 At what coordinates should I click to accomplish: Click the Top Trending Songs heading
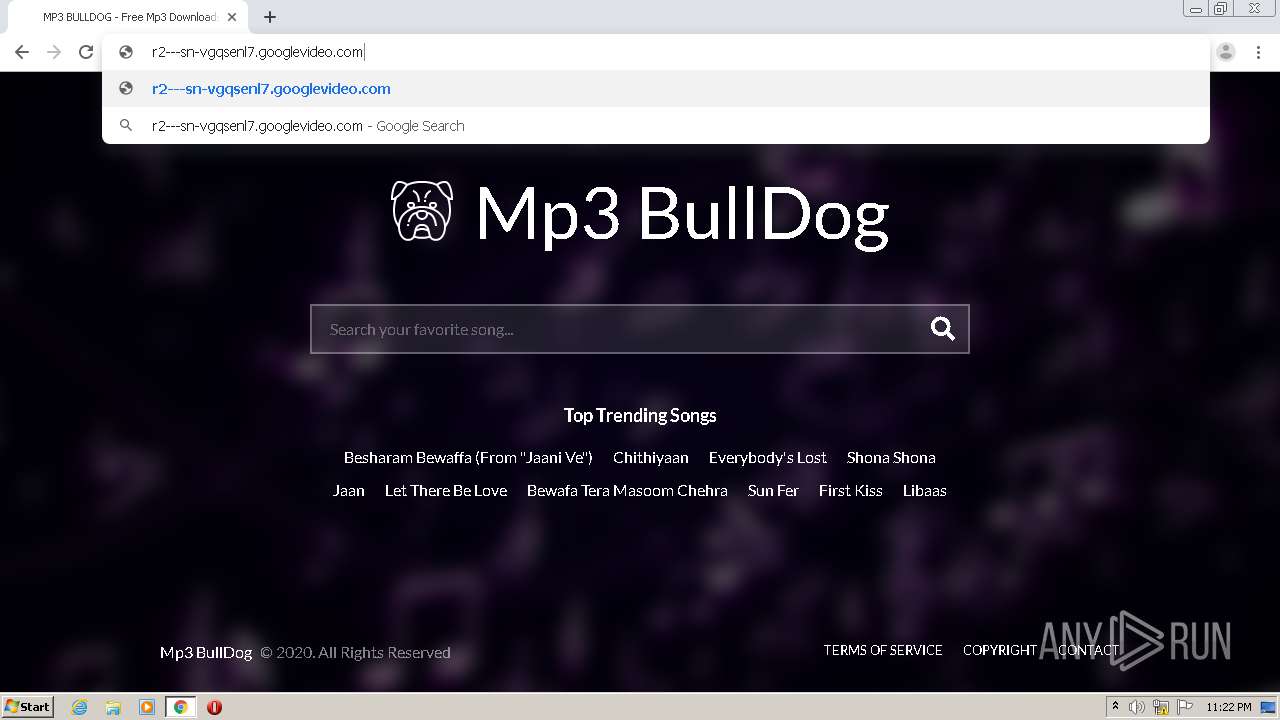tap(640, 415)
